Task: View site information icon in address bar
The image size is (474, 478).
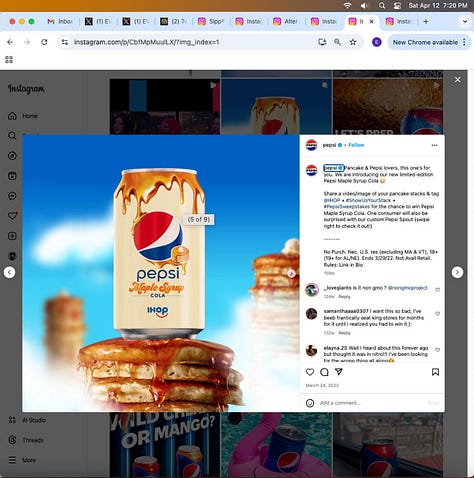Action: (x=65, y=42)
